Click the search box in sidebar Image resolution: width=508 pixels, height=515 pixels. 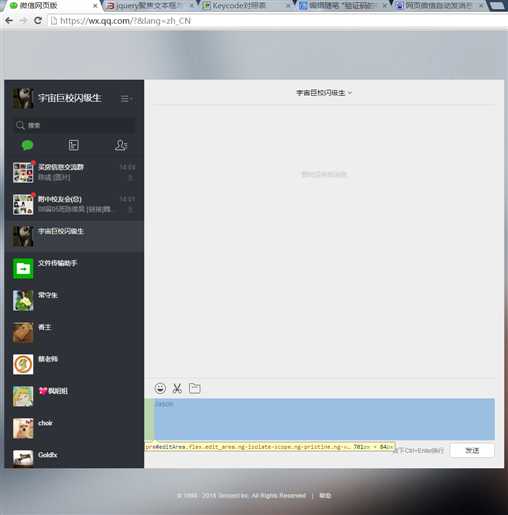[x=74, y=125]
